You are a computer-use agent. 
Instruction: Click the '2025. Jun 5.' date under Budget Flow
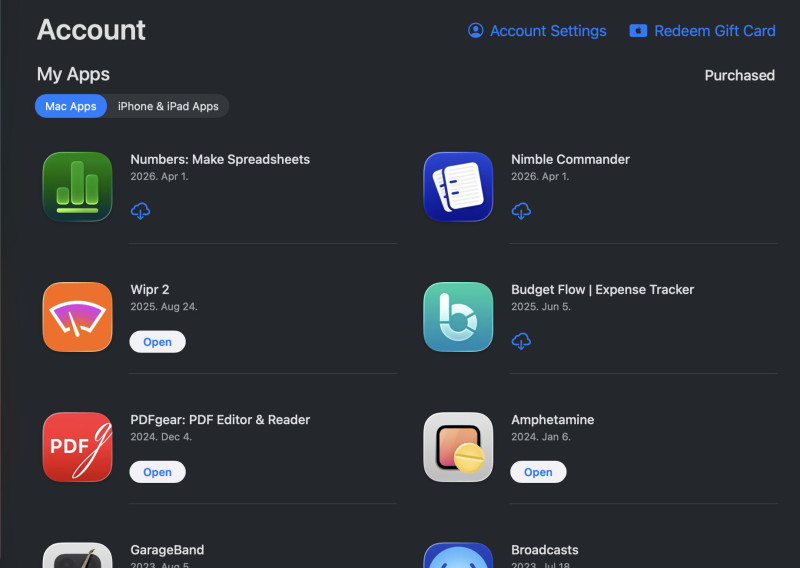click(541, 307)
